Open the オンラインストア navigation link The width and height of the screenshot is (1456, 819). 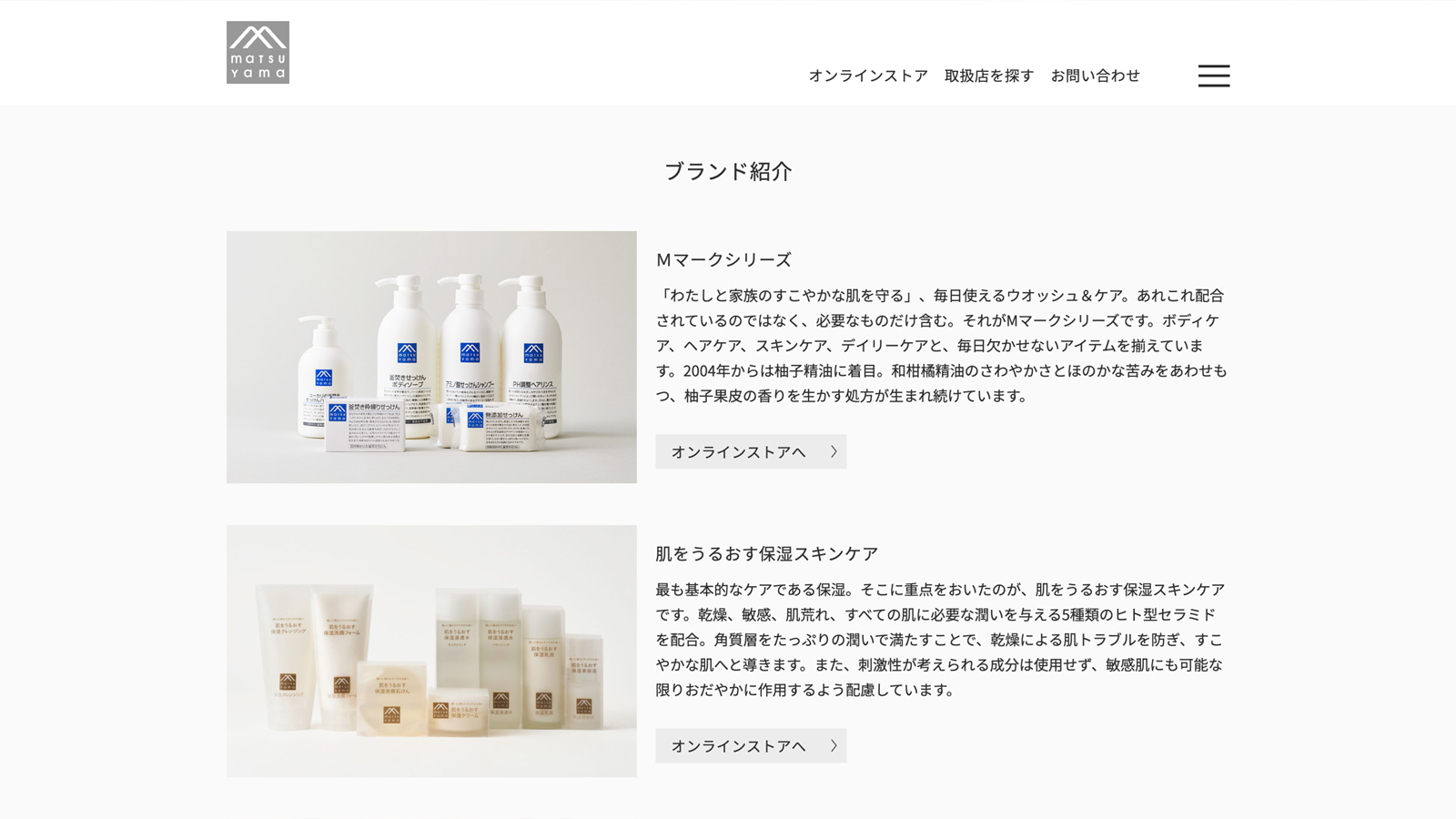(x=868, y=76)
